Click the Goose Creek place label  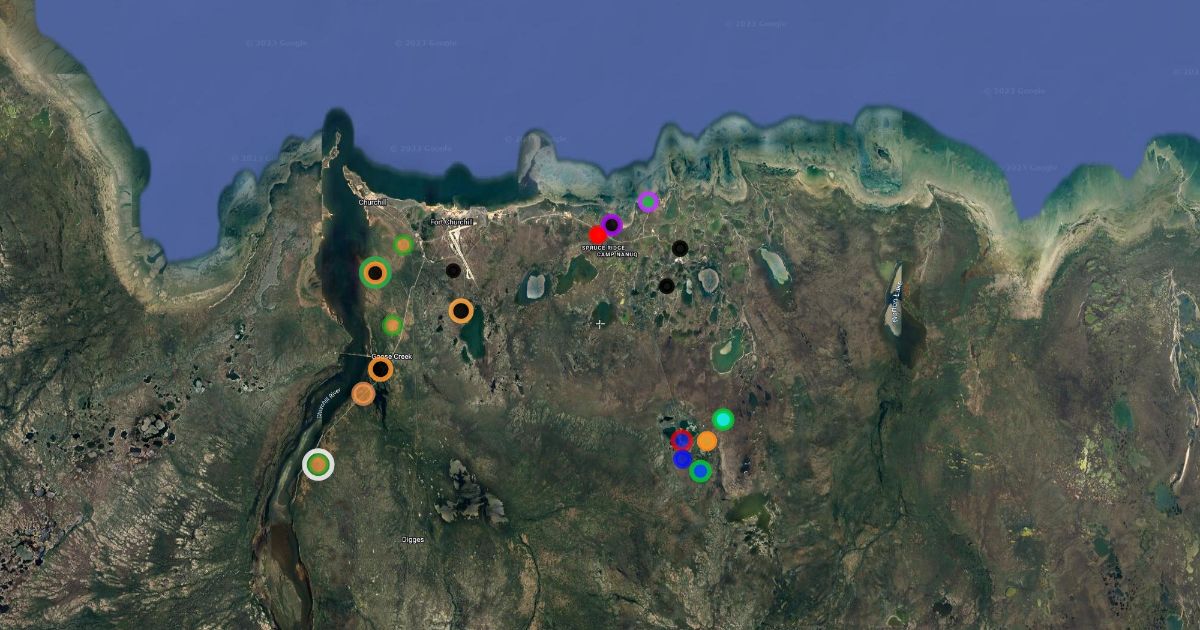[x=391, y=357]
